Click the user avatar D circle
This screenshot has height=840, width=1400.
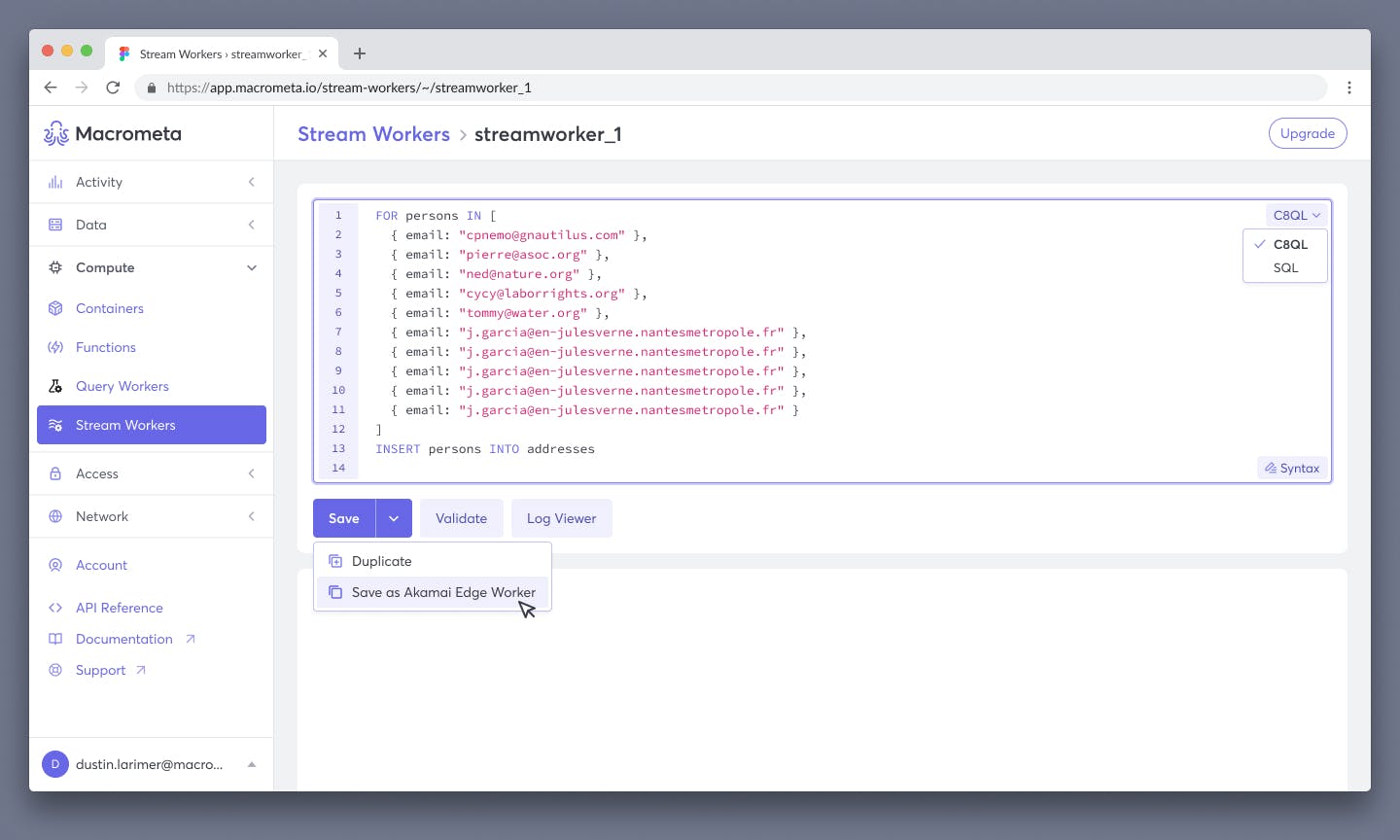coord(55,764)
